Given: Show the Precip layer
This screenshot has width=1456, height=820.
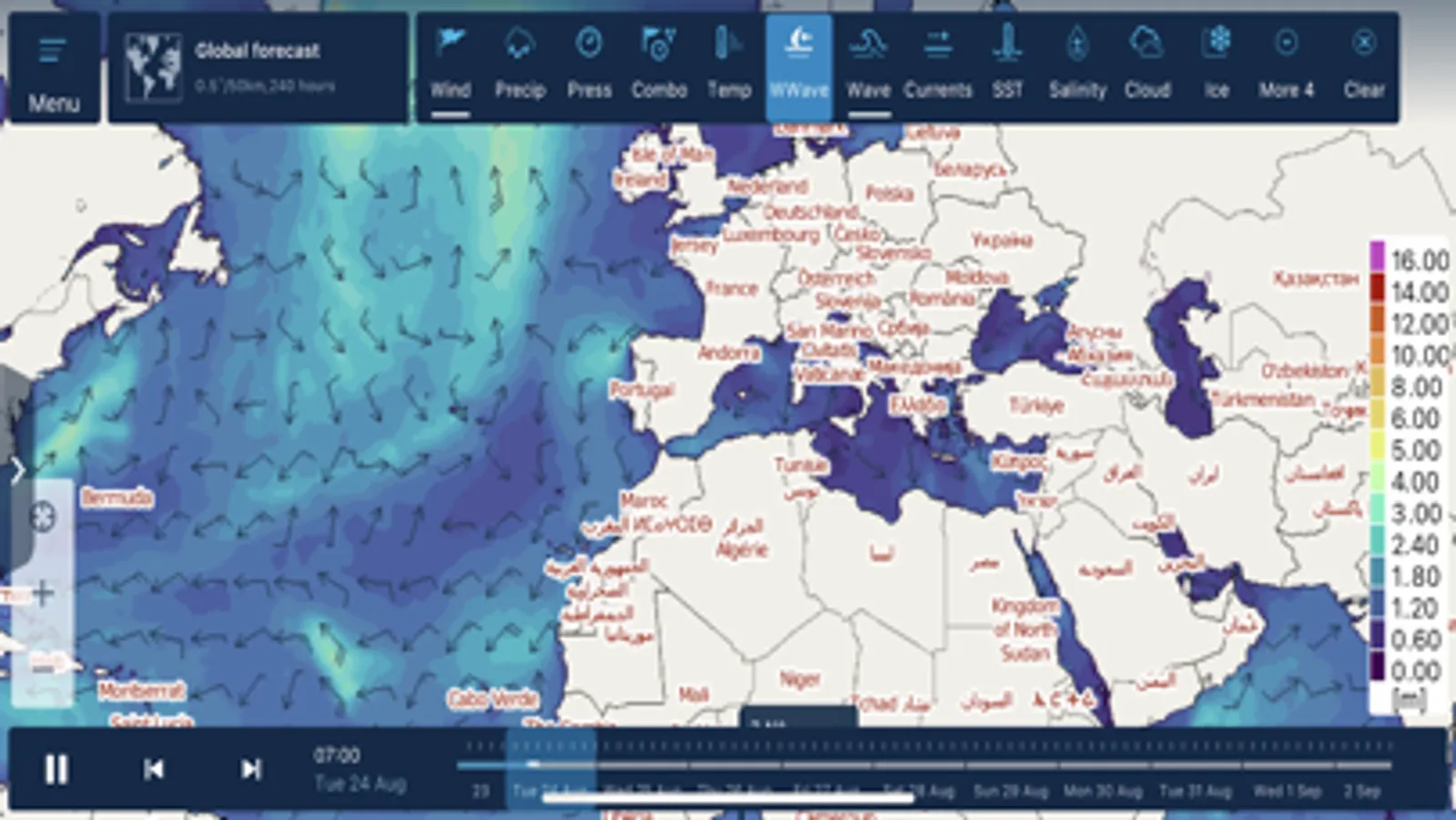Looking at the screenshot, I should point(520,68).
